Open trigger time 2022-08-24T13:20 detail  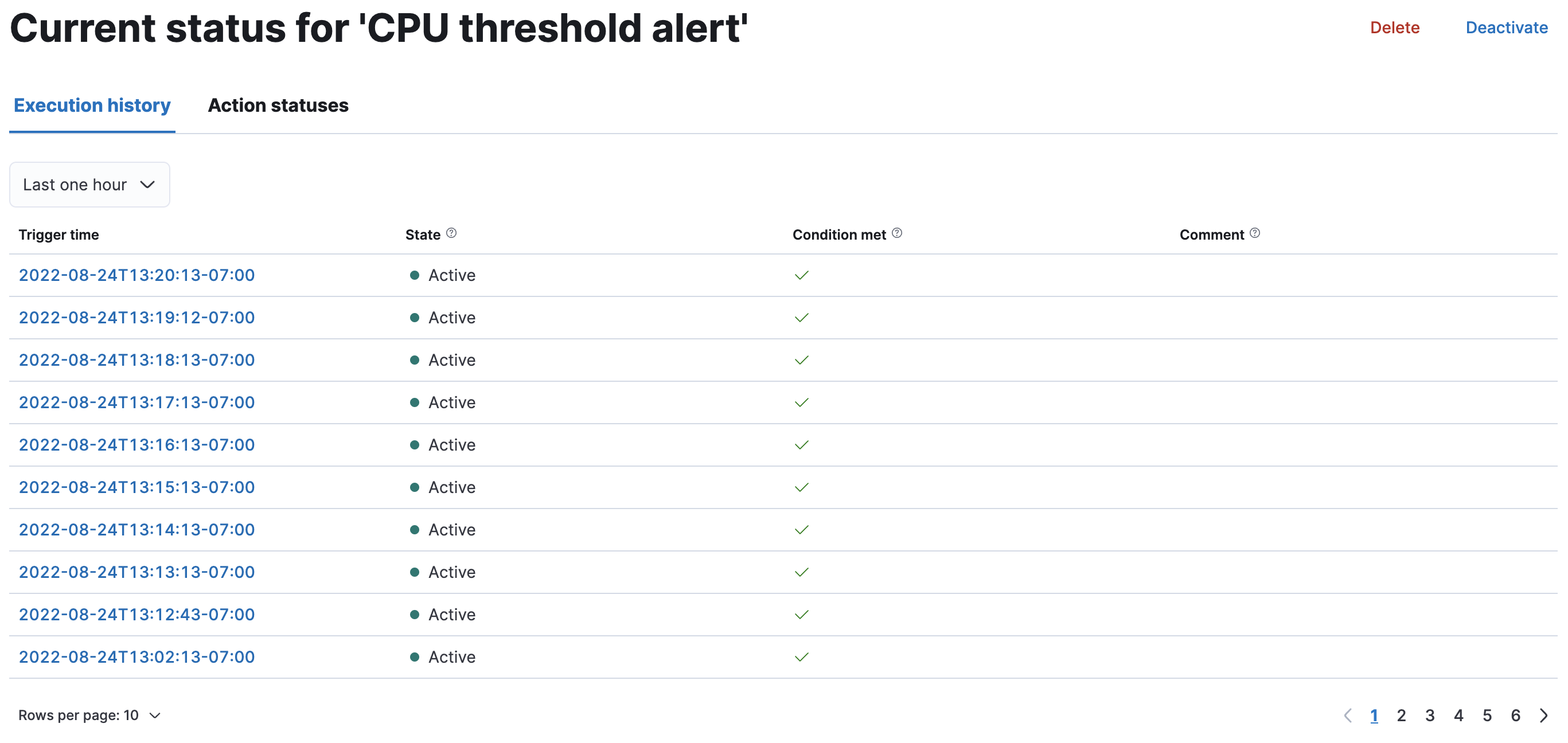coord(137,275)
